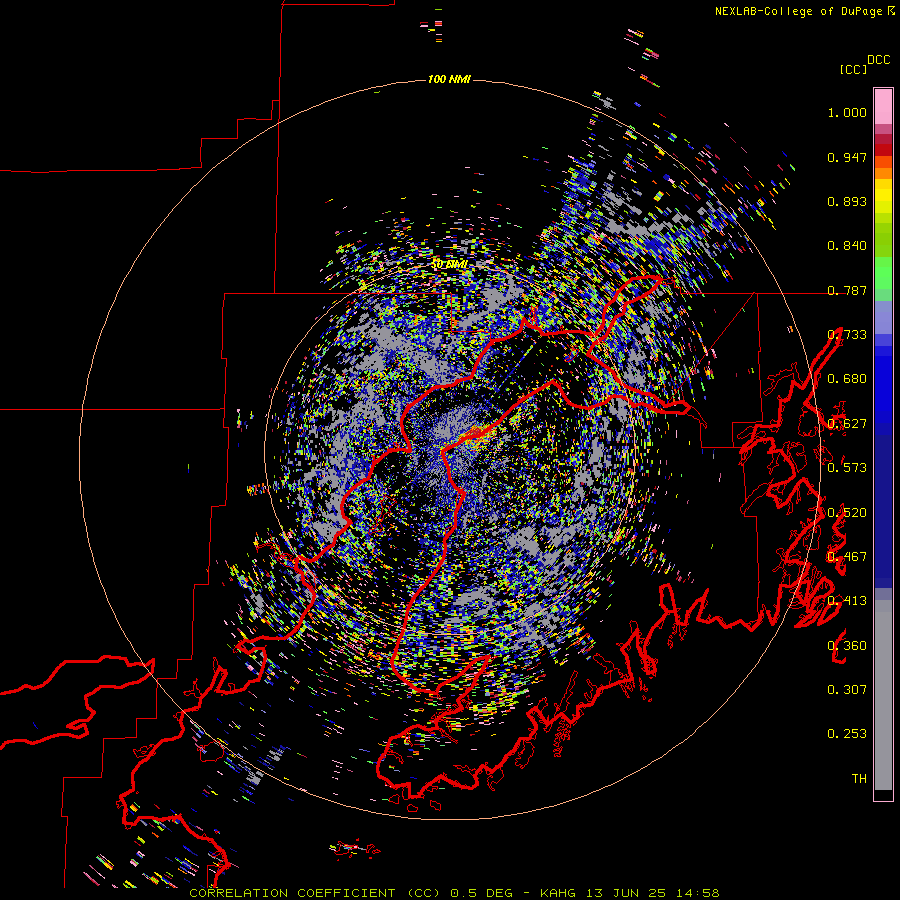Click the 50 NMI range ring label
Screen dimensions: 900x900
point(449,265)
